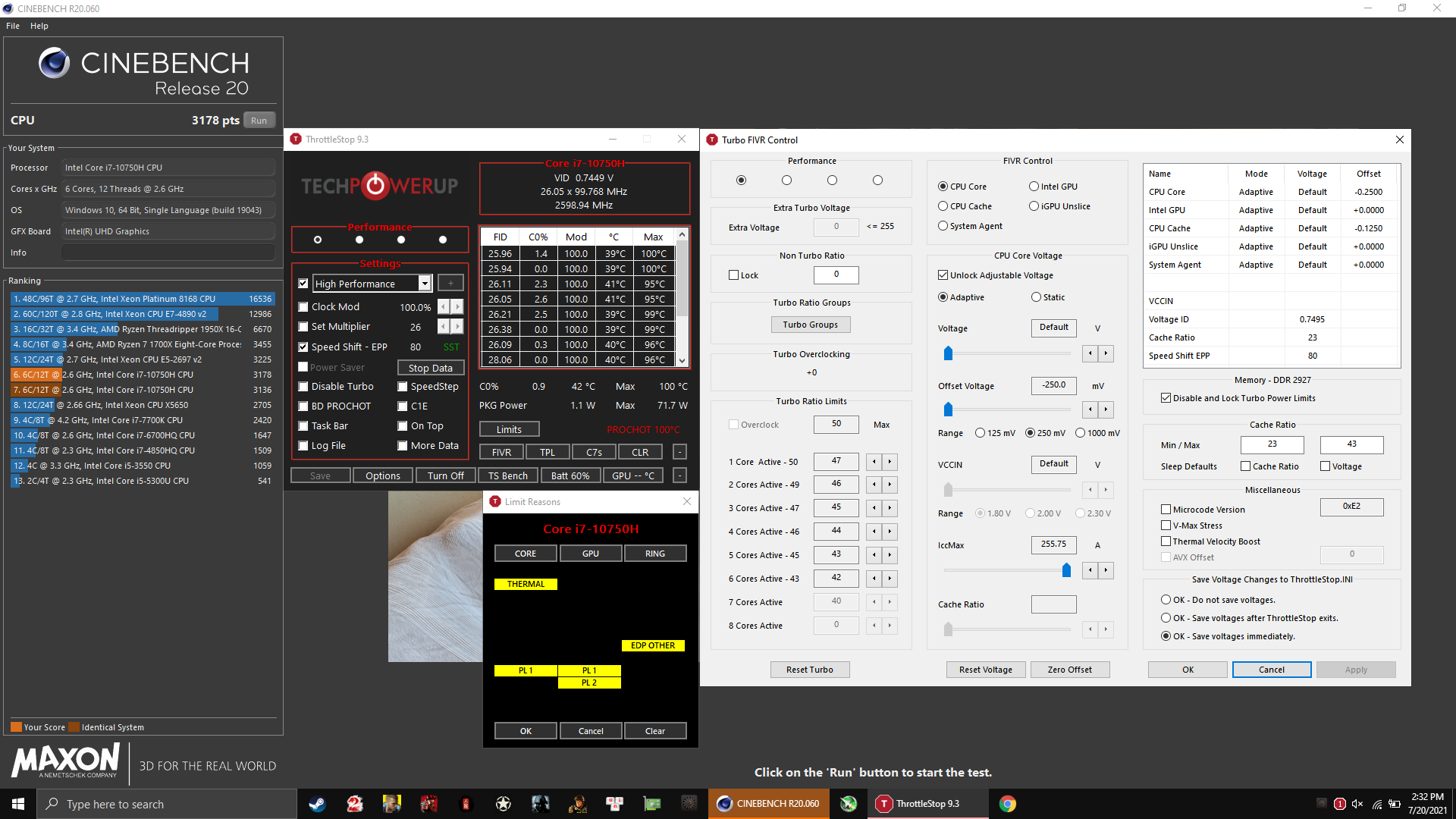The image size is (1456, 819).
Task: Click the Offset Voltage input field
Action: pos(1053,384)
